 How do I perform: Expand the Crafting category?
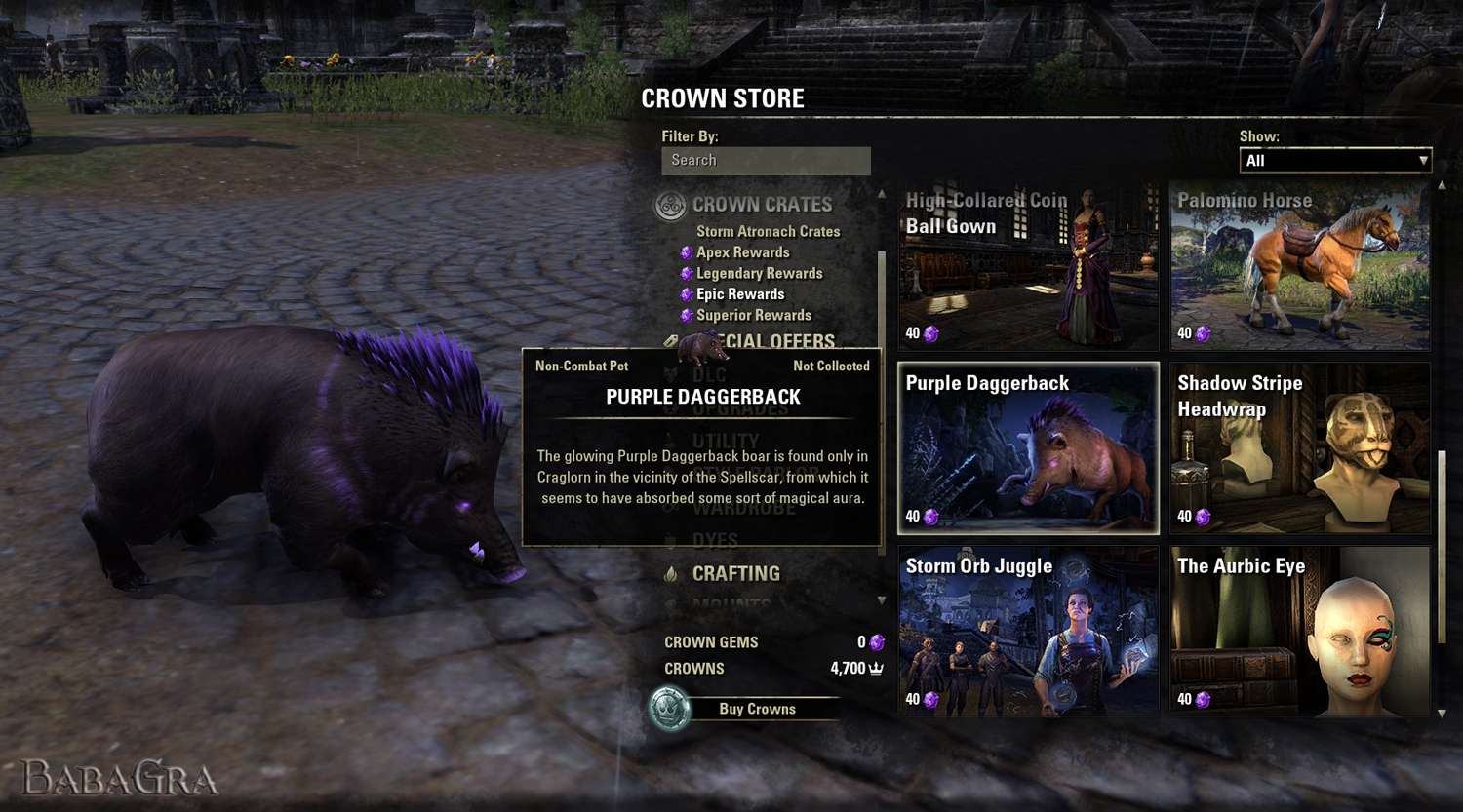736,574
